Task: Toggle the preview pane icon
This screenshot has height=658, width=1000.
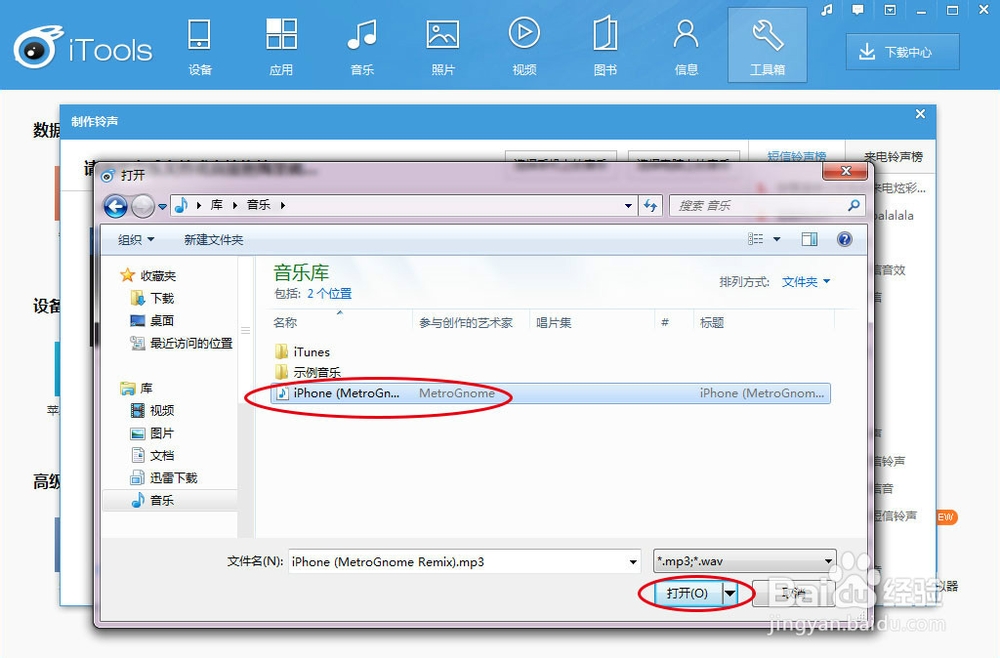Action: point(809,239)
